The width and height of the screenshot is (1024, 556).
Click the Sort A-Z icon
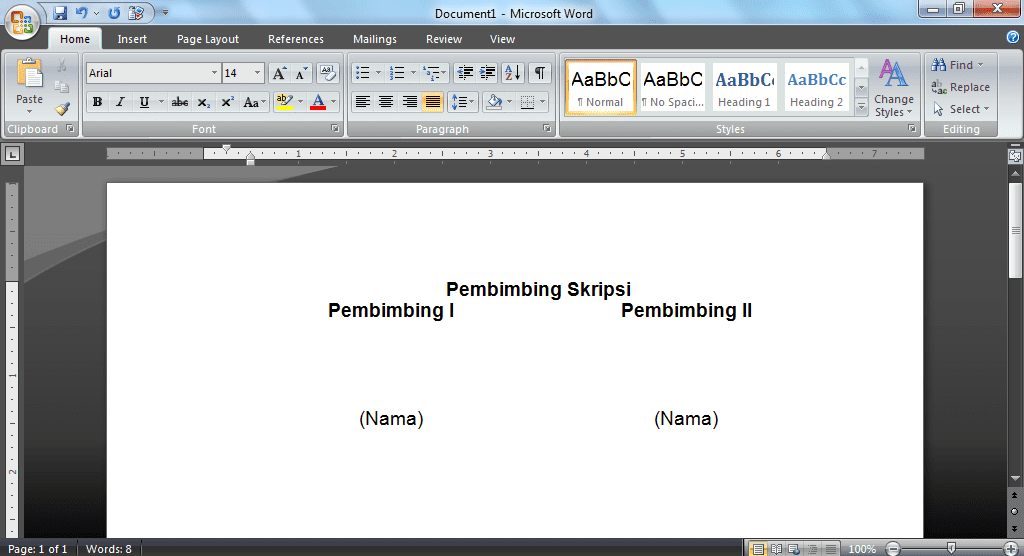[513, 73]
